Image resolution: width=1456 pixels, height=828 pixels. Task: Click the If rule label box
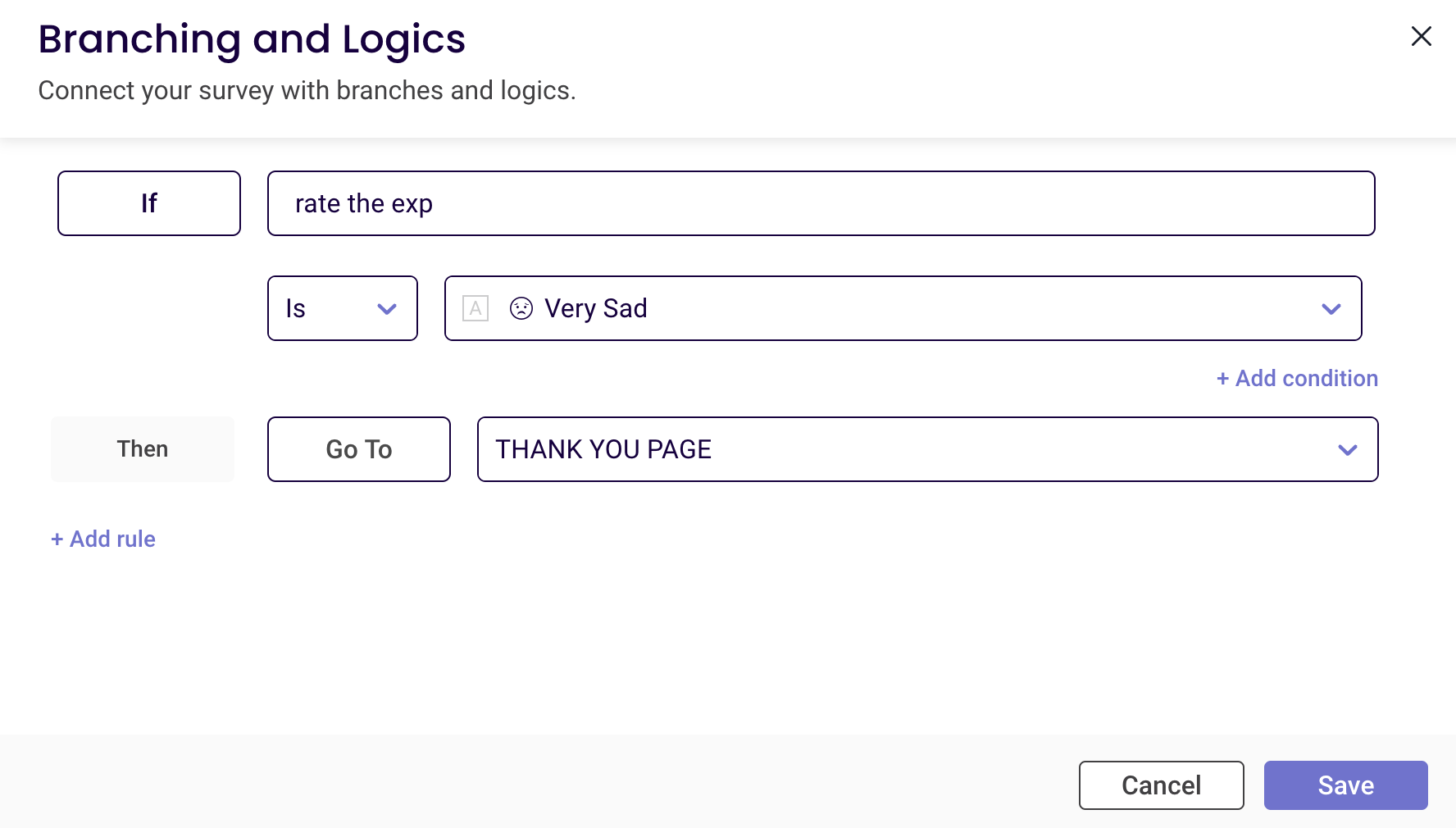(x=149, y=203)
